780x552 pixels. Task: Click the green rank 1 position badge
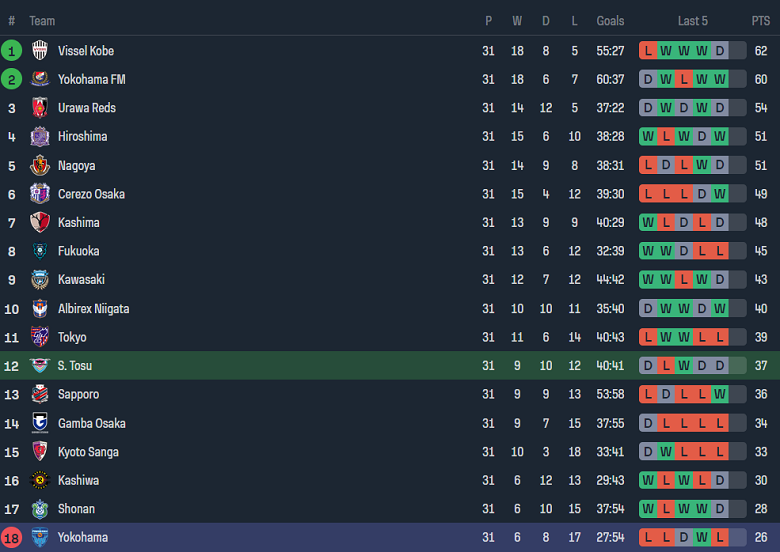tap(12, 51)
